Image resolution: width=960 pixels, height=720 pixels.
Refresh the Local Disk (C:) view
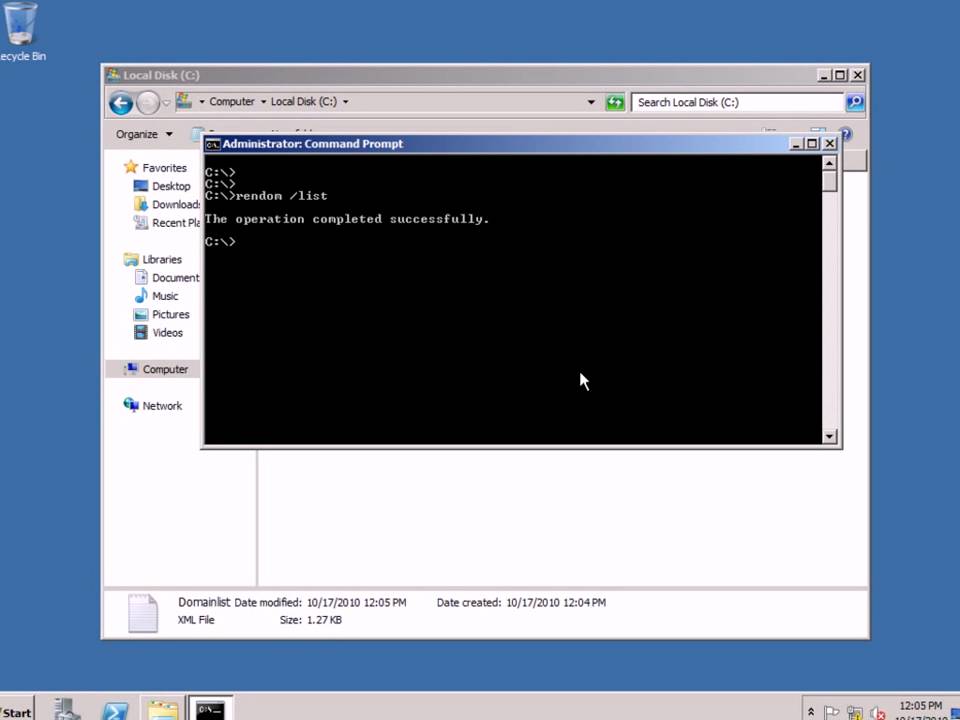tap(615, 102)
